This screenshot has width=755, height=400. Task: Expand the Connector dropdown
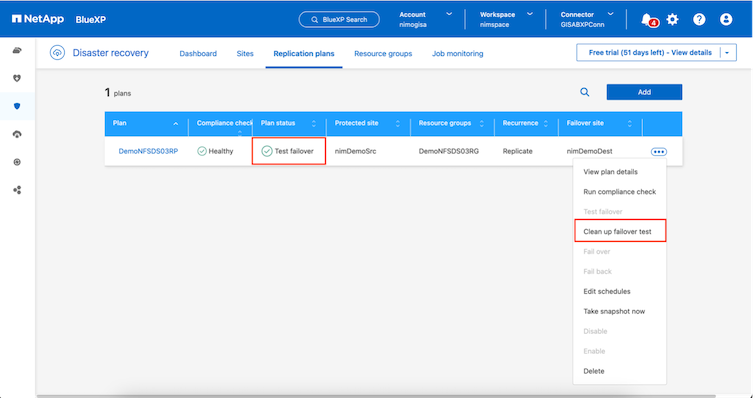611,14
